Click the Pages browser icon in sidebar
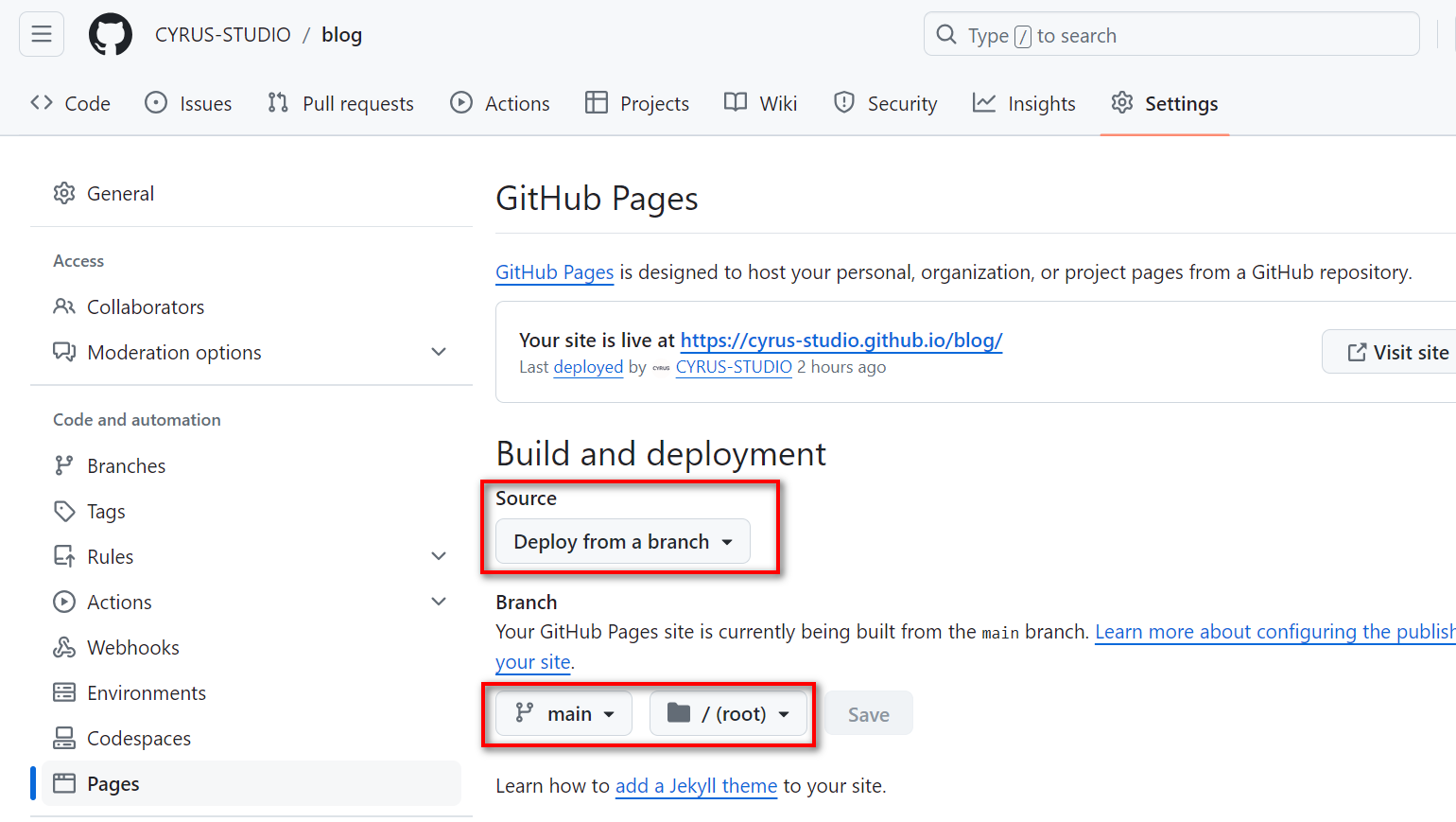The width and height of the screenshot is (1456, 822). click(x=64, y=783)
